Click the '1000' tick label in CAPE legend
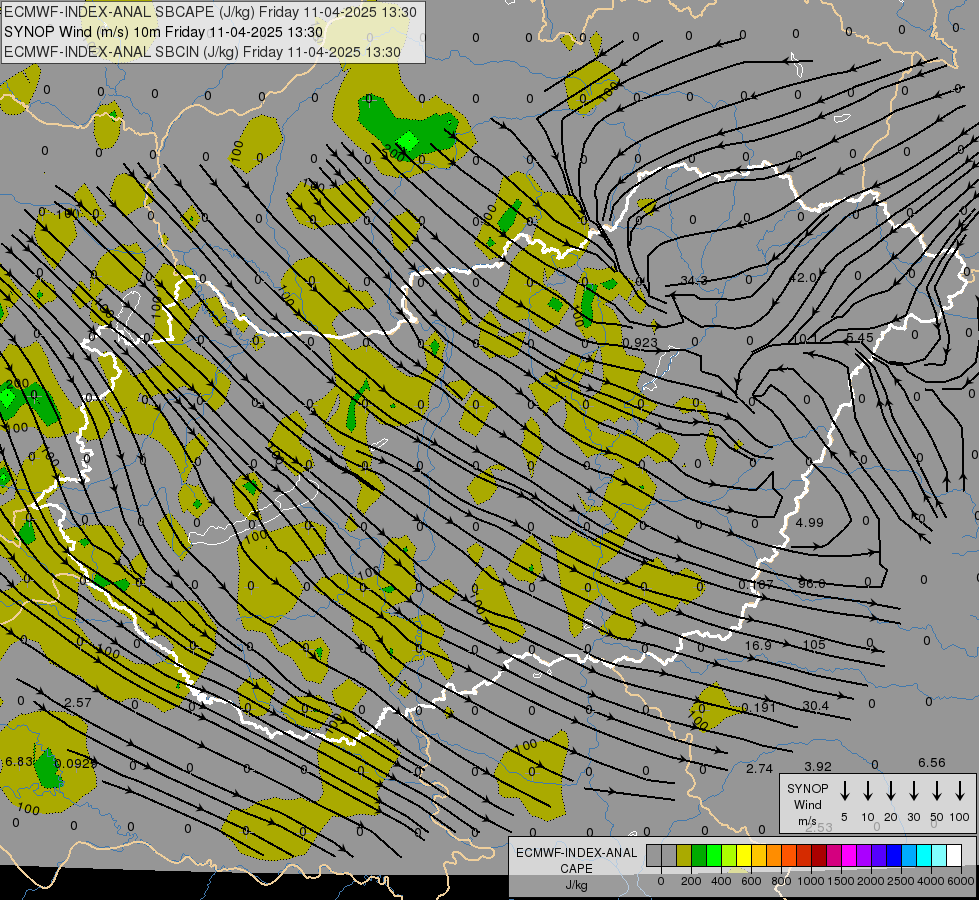Screen dimensions: 979x900 click(x=810, y=881)
